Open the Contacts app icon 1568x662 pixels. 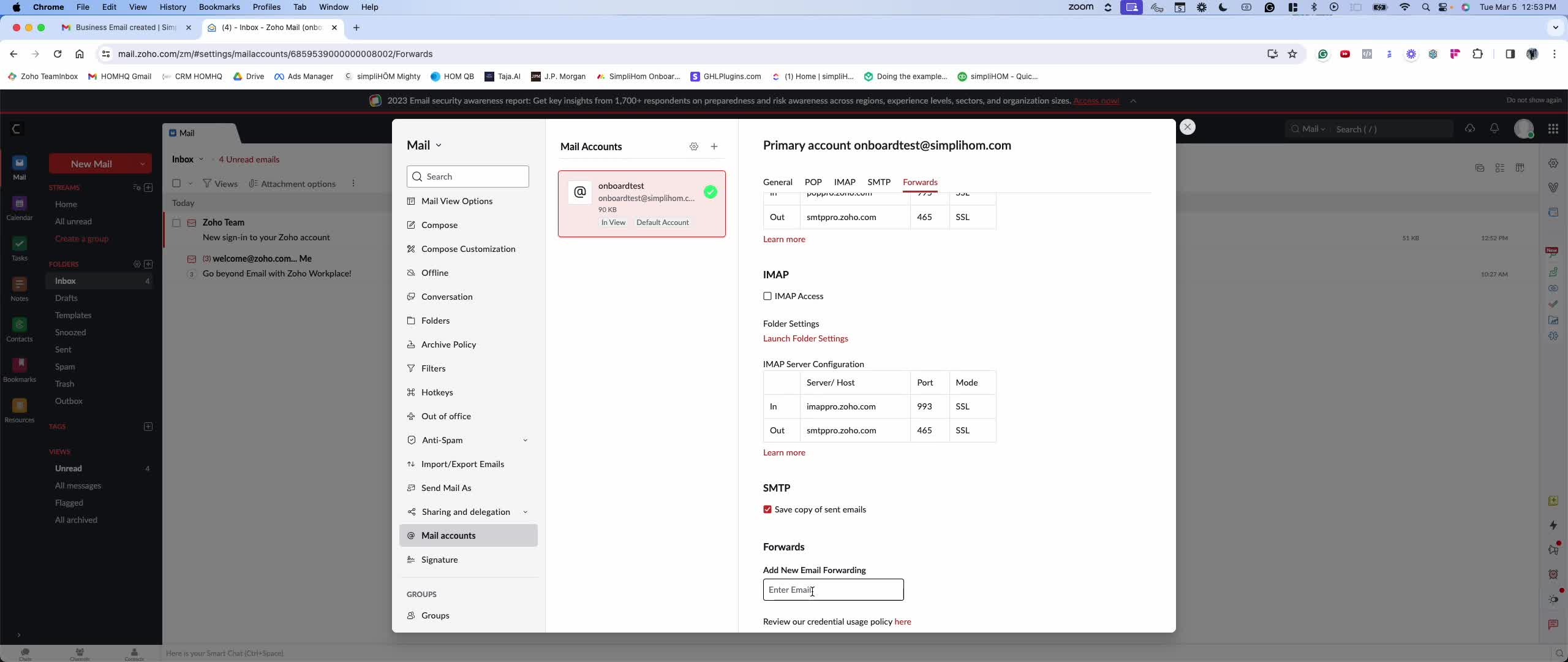pyautogui.click(x=19, y=329)
